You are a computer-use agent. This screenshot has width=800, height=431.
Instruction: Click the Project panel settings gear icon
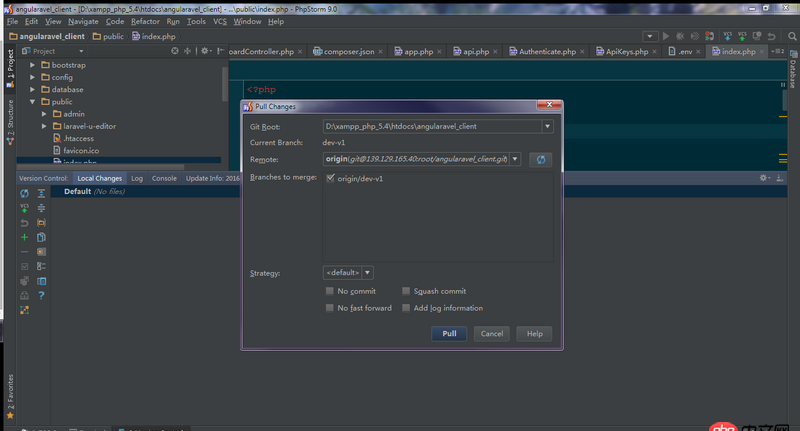[205, 51]
